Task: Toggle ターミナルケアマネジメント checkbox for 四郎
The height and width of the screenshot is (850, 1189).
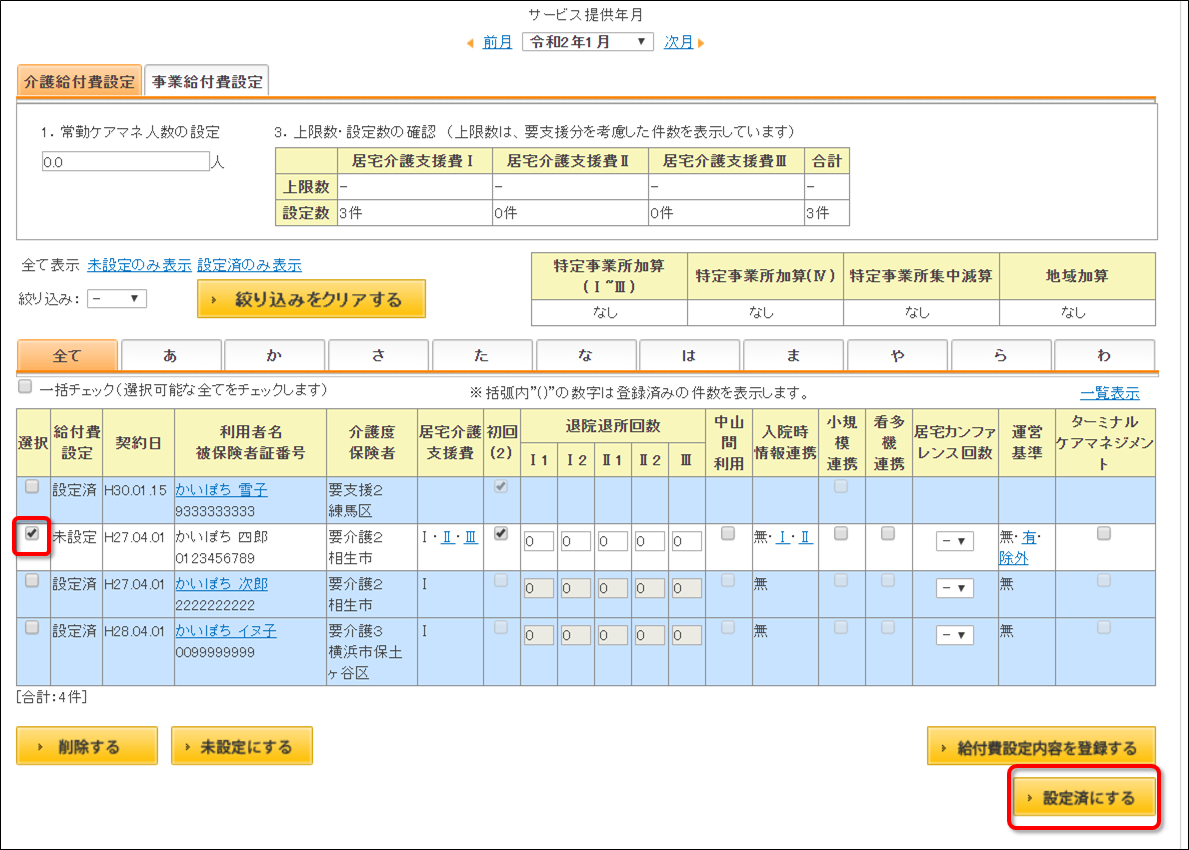Action: 1104,534
